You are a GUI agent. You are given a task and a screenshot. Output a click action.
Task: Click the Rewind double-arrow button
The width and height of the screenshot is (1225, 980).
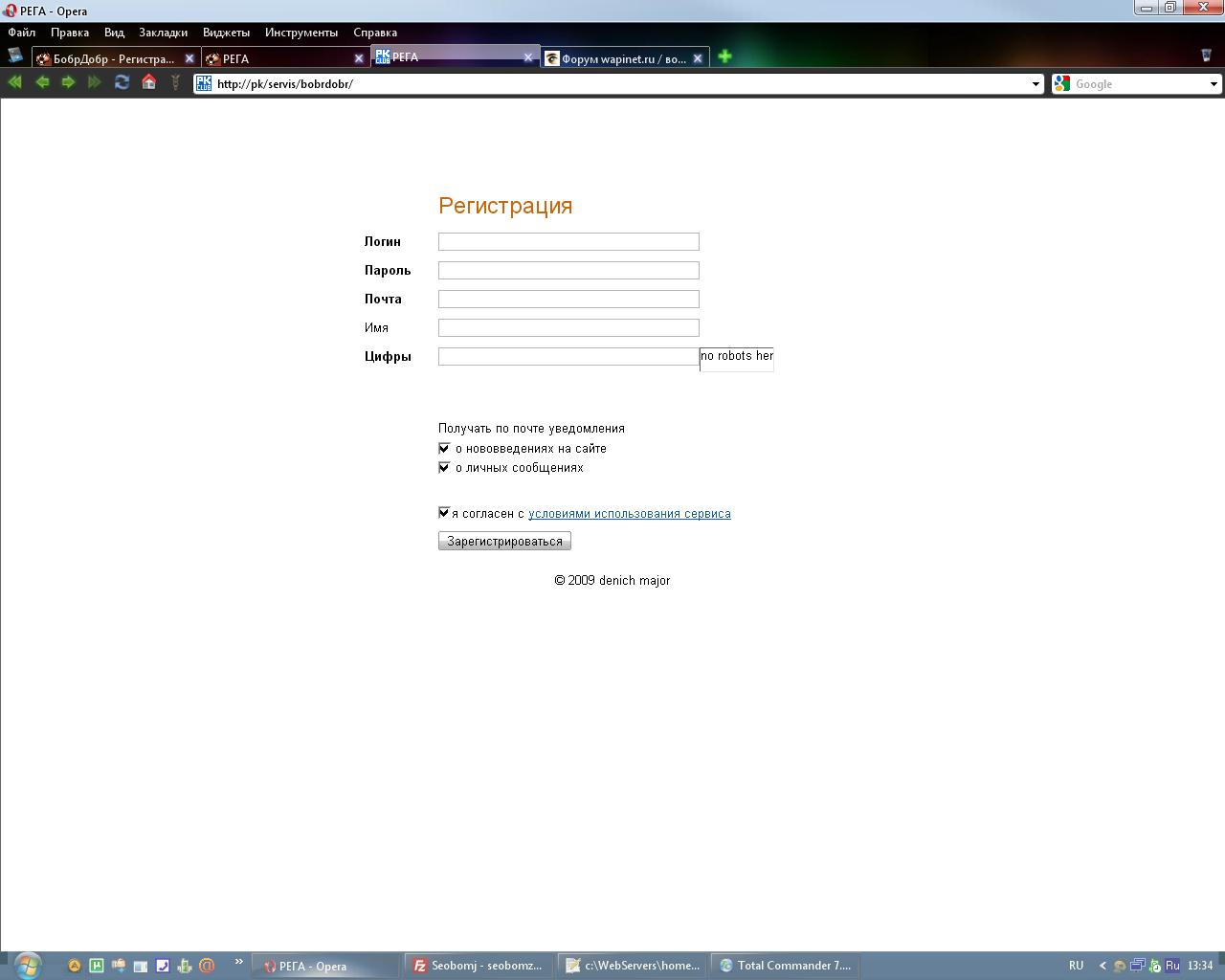(x=15, y=83)
